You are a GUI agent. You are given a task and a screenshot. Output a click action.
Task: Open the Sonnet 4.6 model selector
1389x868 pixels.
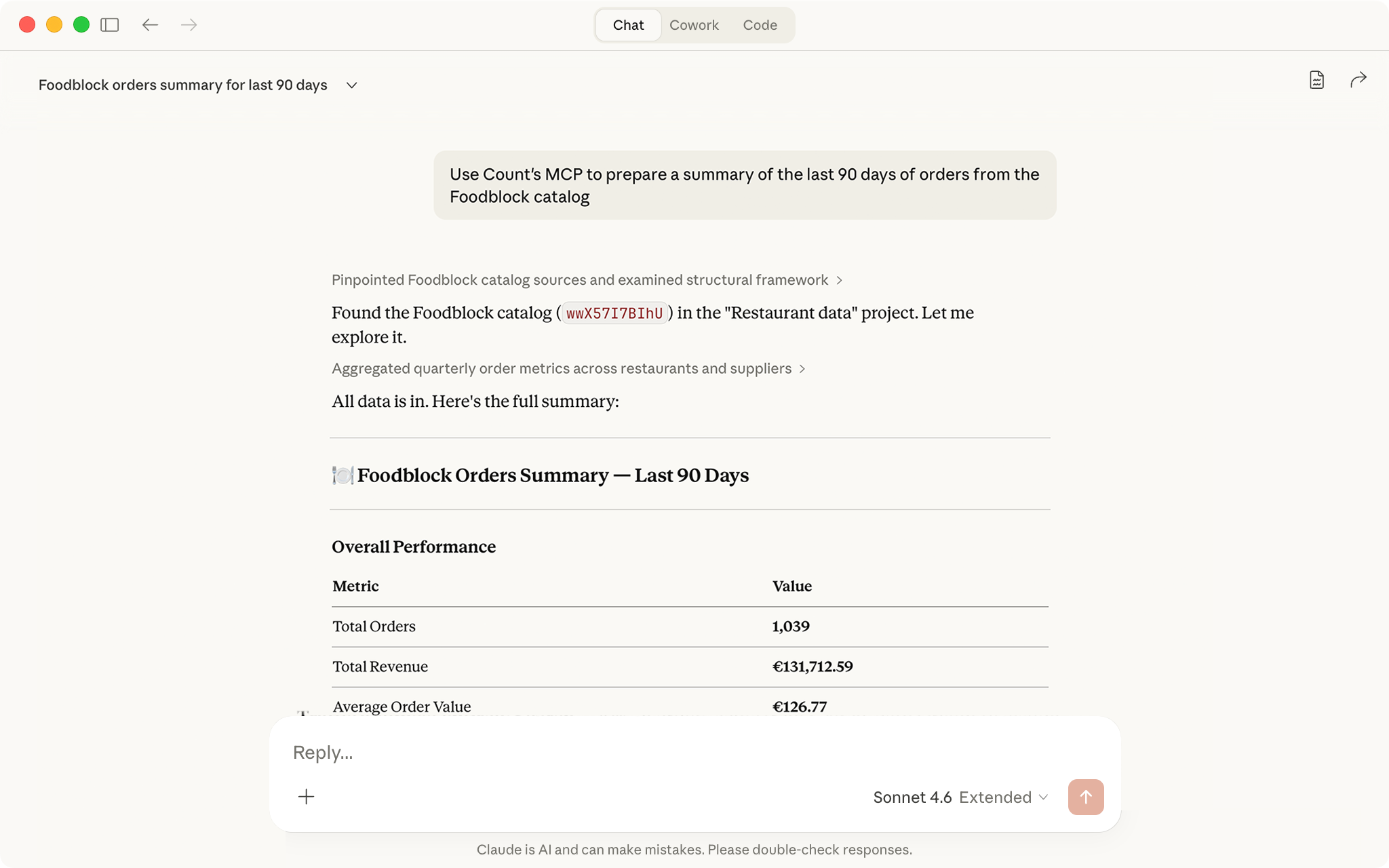[912, 797]
